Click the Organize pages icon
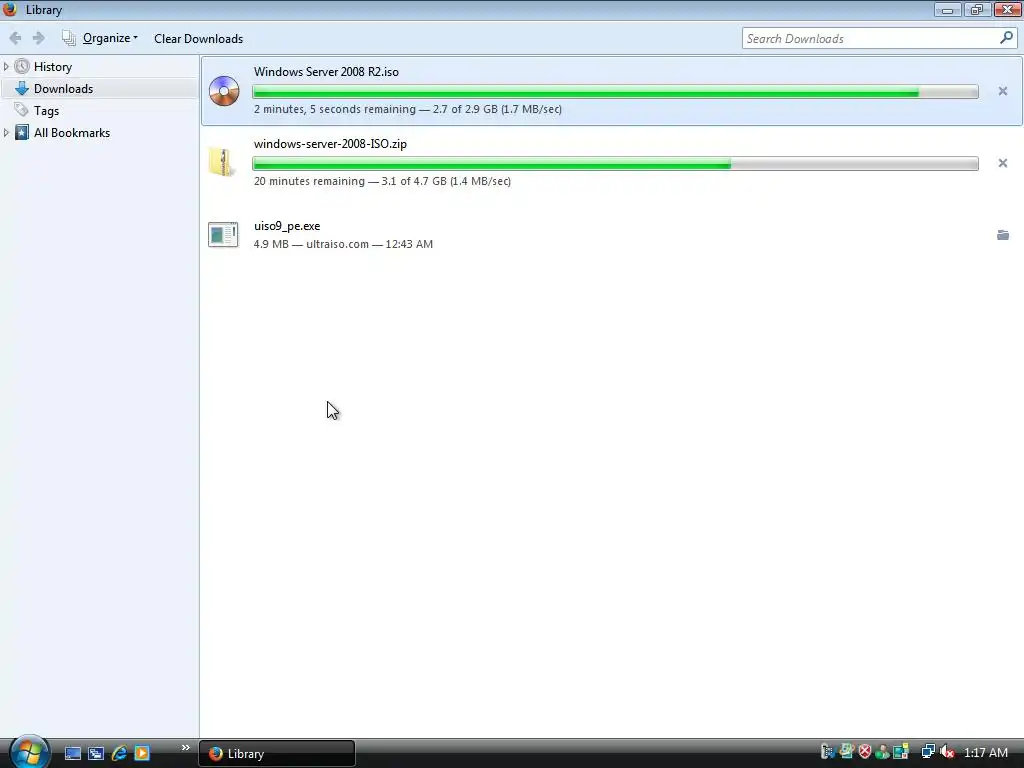Viewport: 1024px width, 768px height. tap(69, 38)
